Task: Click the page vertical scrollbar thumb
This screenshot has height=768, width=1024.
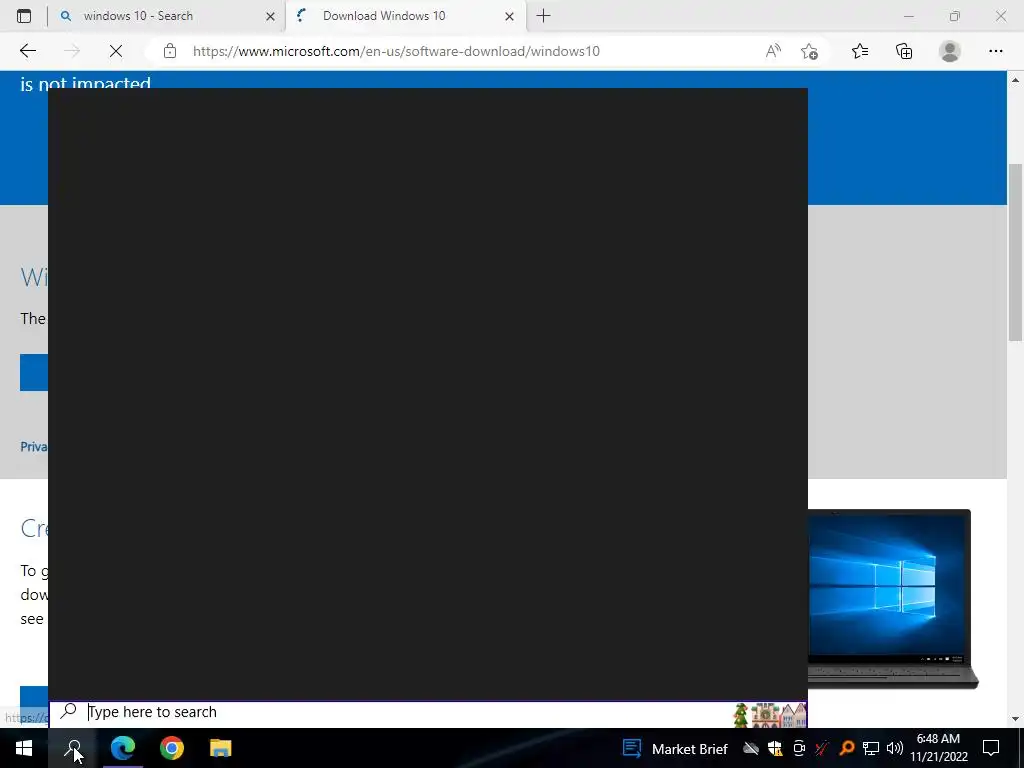Action: [1015, 251]
